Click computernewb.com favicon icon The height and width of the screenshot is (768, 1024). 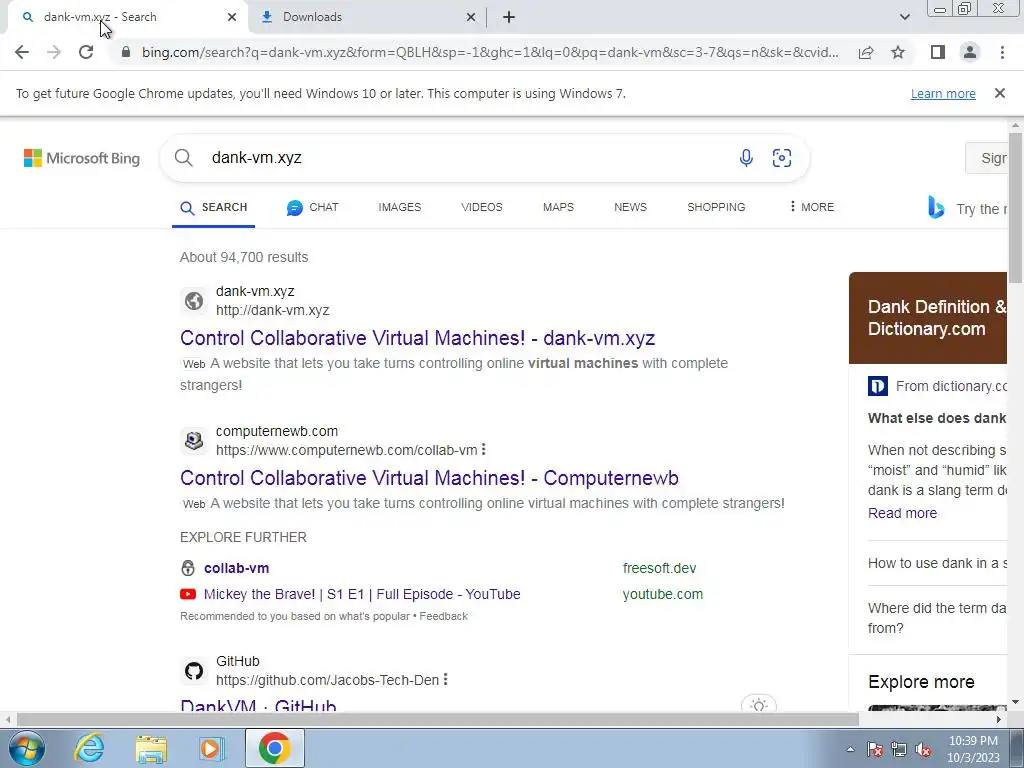tap(194, 441)
